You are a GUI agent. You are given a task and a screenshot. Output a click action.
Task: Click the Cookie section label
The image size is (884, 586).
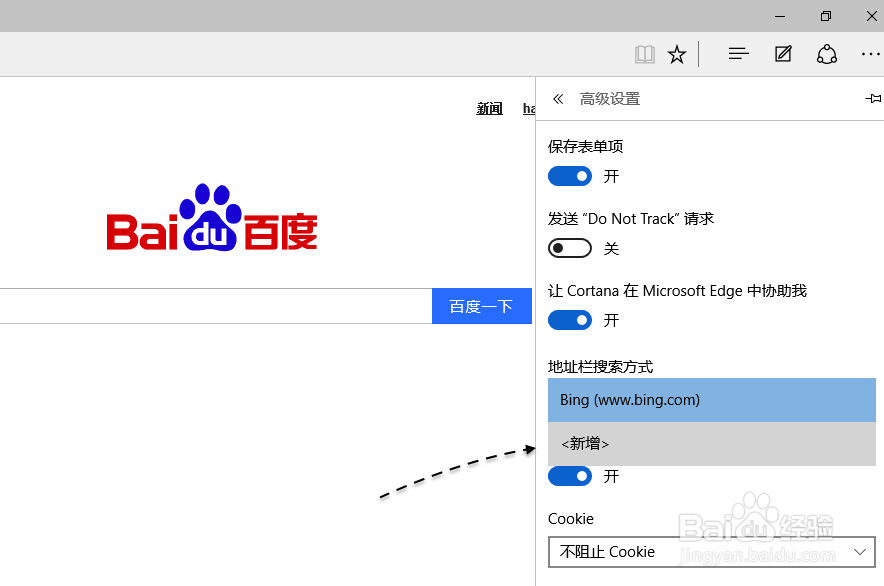(571, 519)
